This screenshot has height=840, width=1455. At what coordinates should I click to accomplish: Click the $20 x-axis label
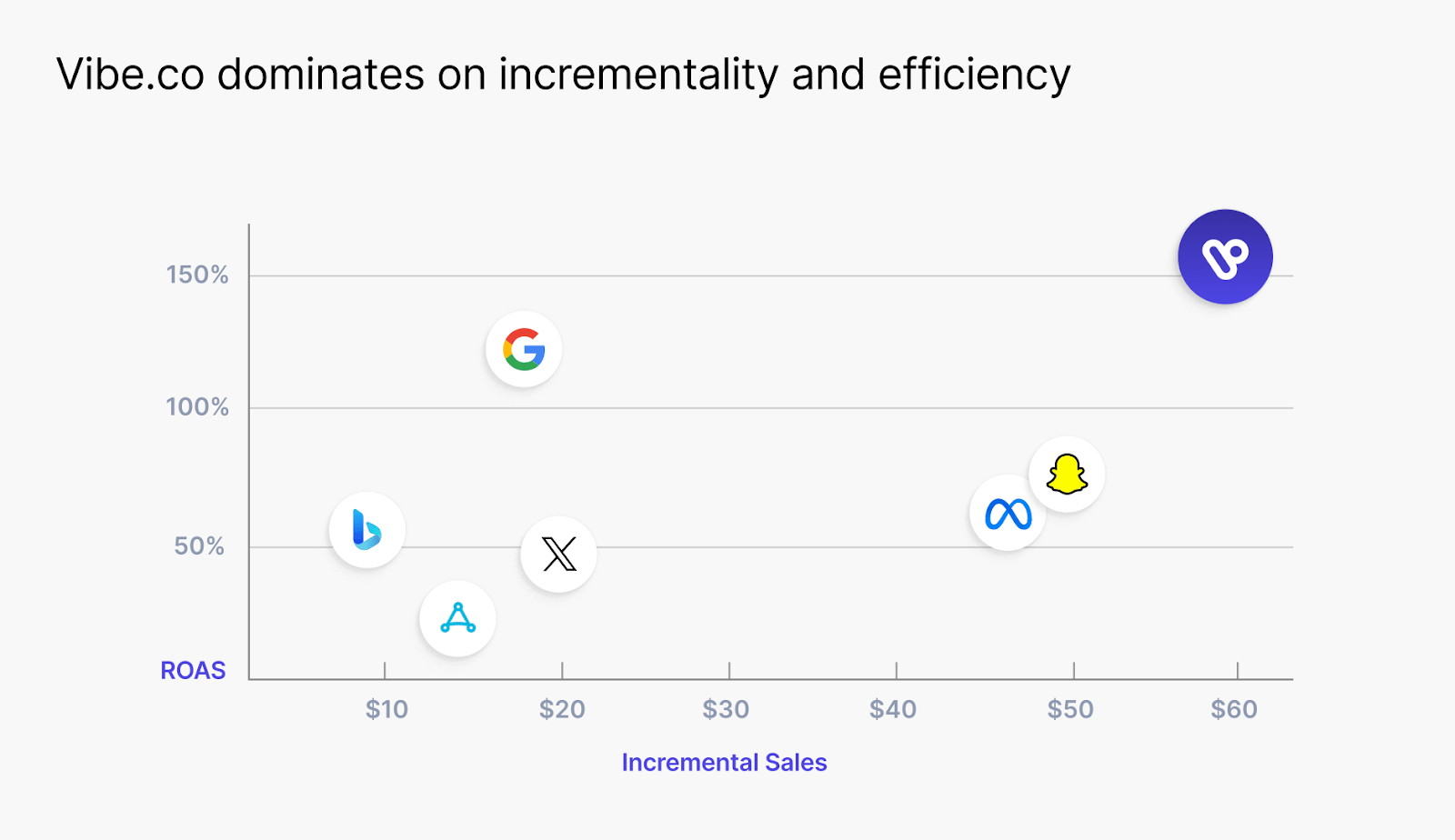point(562,710)
